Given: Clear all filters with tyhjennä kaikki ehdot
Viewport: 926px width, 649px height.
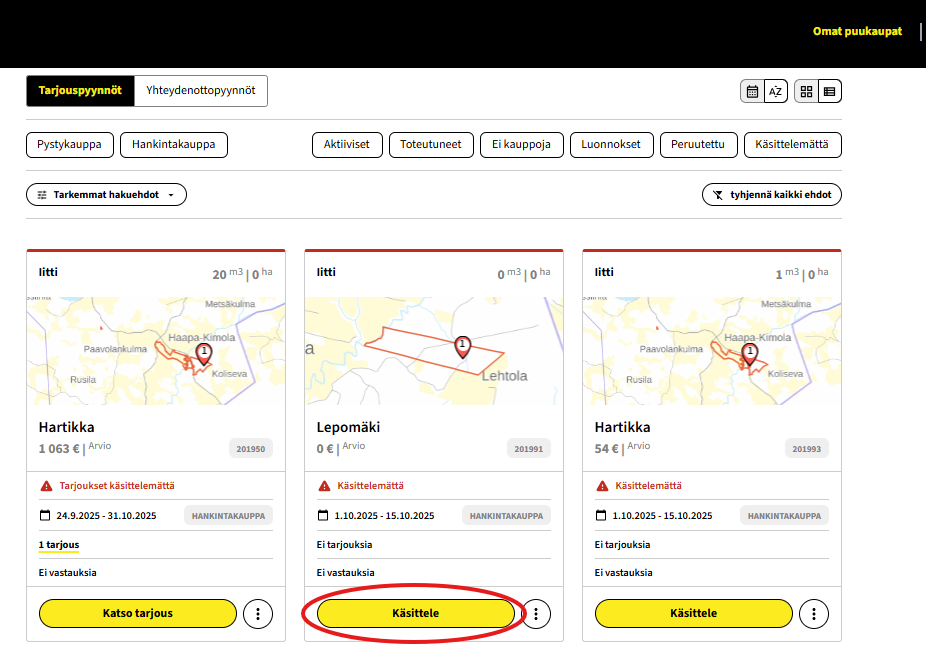Looking at the screenshot, I should tap(771, 195).
